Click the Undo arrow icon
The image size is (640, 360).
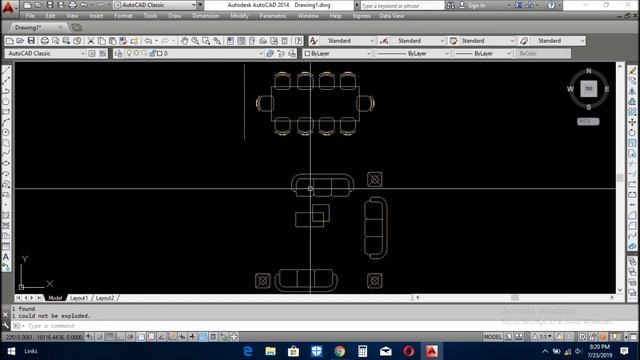[148, 41]
